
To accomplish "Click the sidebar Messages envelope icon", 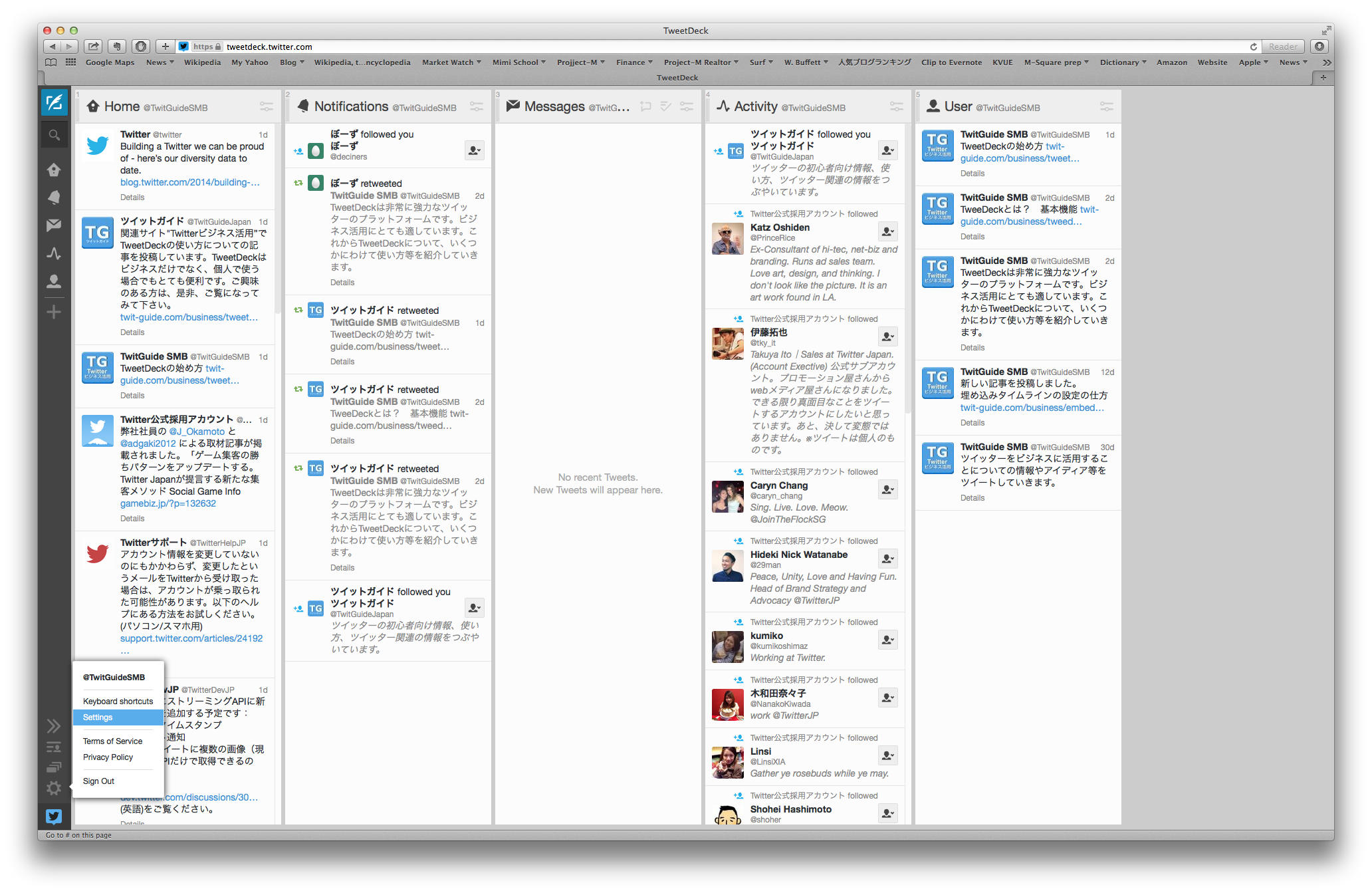I will [55, 225].
